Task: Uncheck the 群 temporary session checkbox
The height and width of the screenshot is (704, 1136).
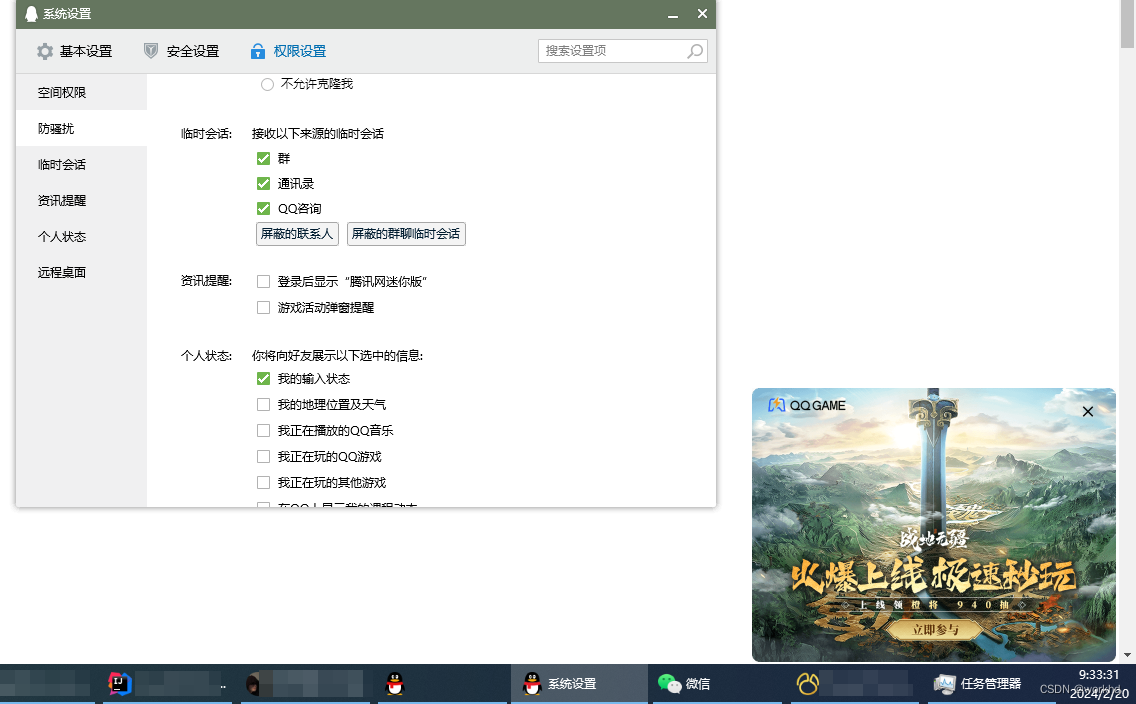Action: 264,159
